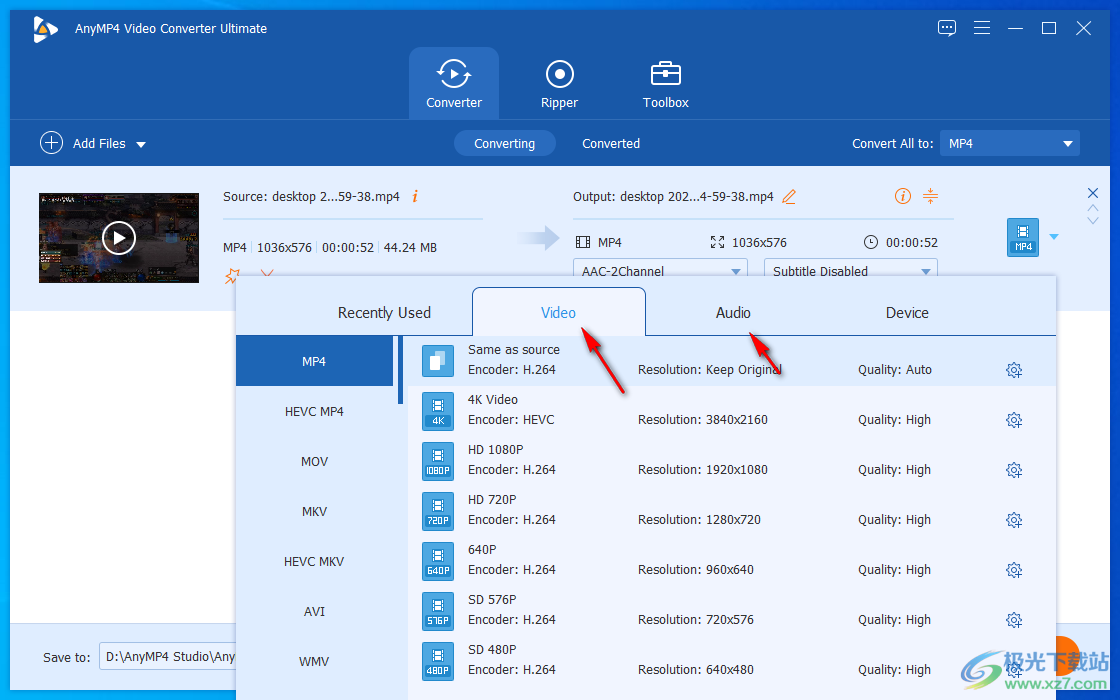Click the compress video icon beside output info
Image resolution: width=1120 pixels, height=700 pixels.
coord(930,196)
